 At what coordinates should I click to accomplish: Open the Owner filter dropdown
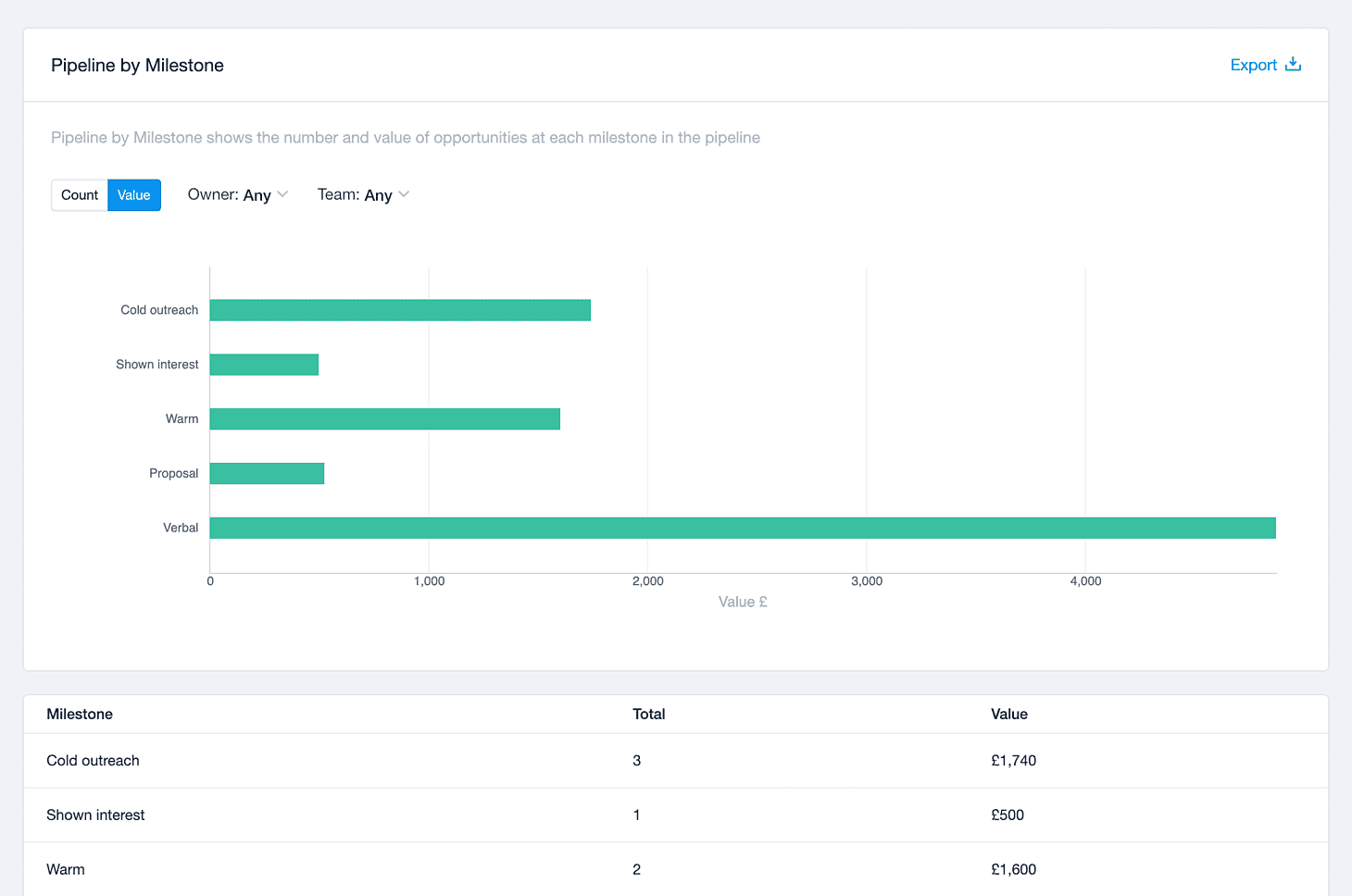click(238, 194)
